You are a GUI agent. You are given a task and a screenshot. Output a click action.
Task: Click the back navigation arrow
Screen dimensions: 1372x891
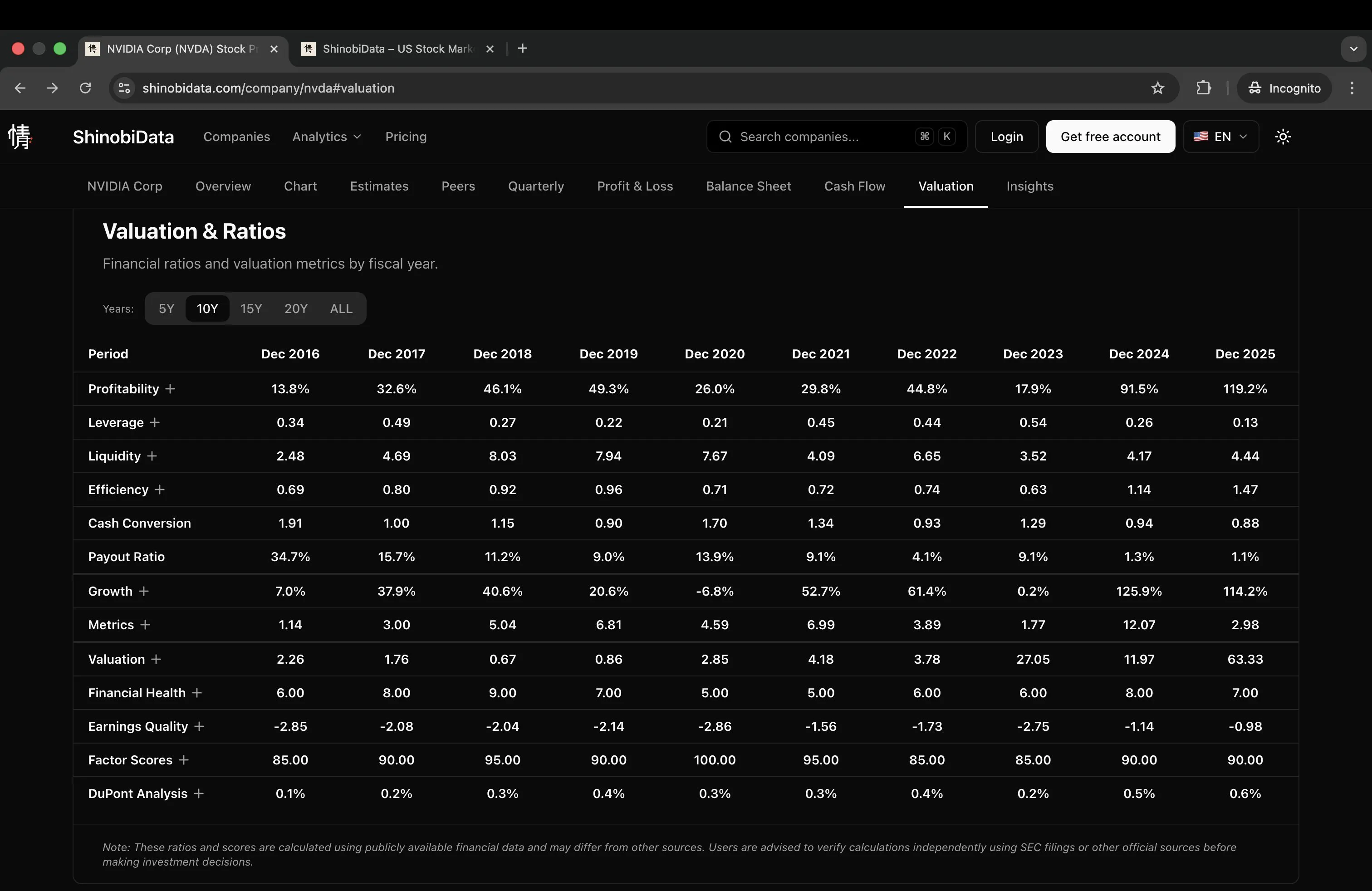point(20,88)
